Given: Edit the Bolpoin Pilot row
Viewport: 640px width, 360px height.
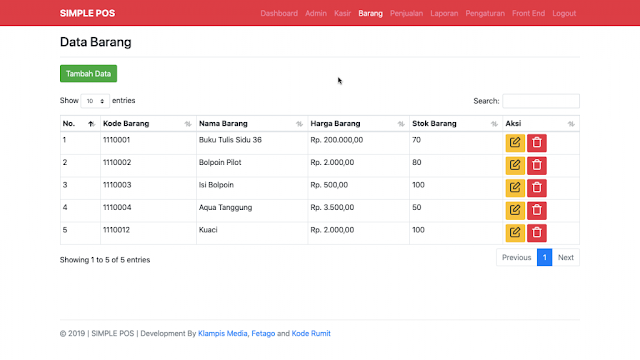Looking at the screenshot, I should coord(515,165).
